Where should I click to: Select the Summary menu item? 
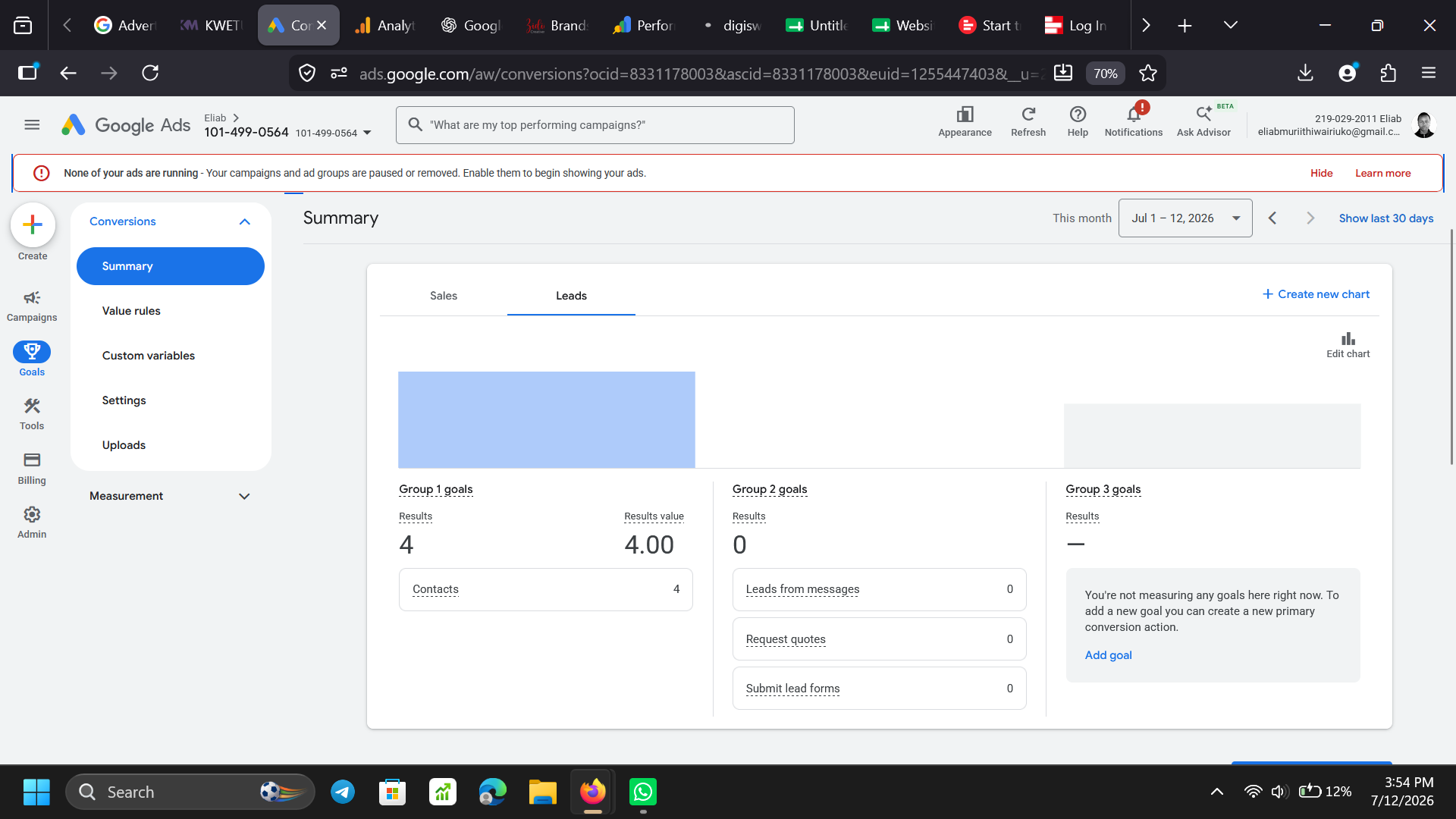pos(171,266)
